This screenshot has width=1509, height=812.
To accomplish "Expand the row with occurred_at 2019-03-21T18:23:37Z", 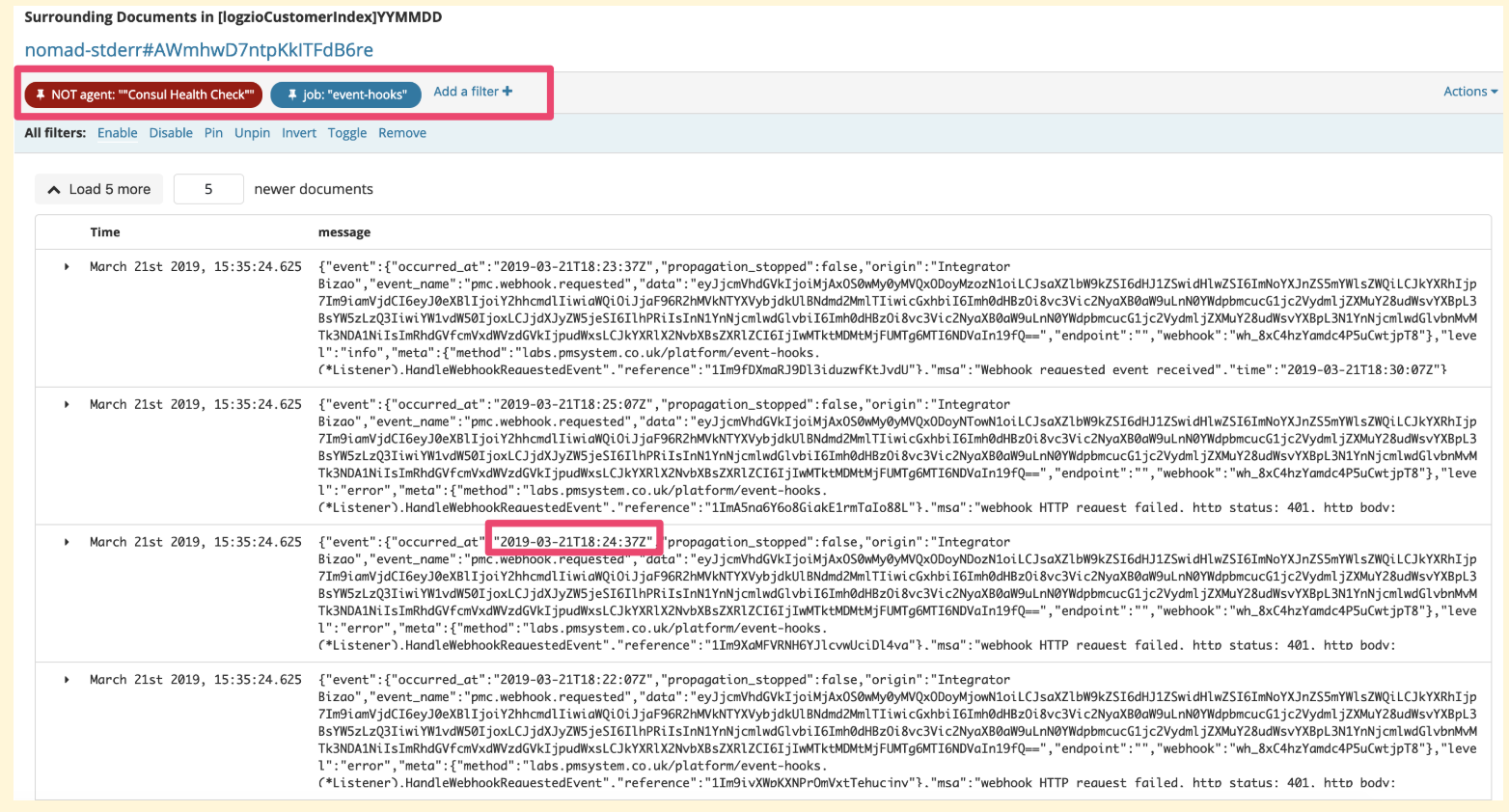I will click(67, 267).
